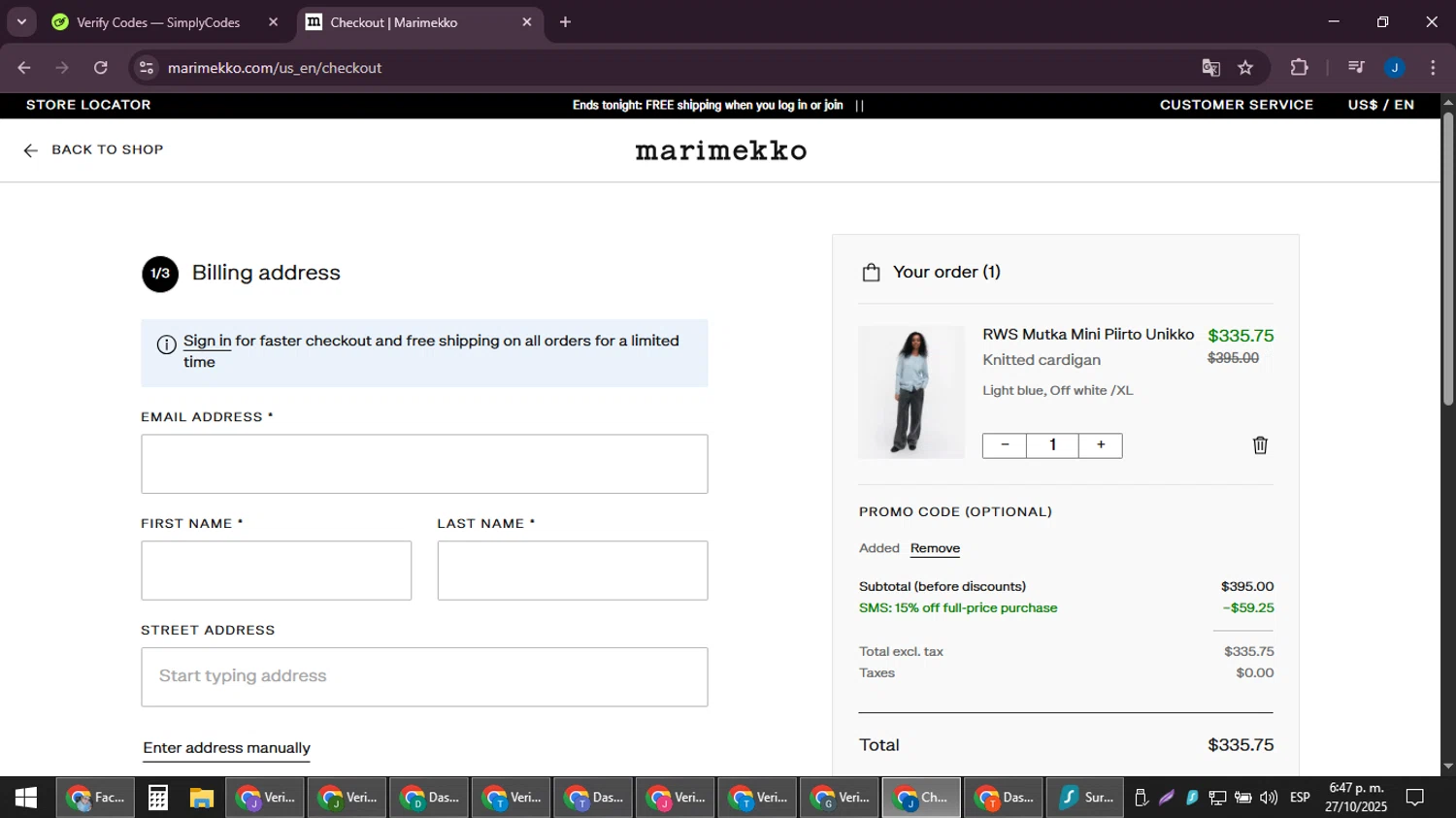This screenshot has height=818, width=1456.
Task: Reload the page with the refresh icon
Action: coord(101,68)
